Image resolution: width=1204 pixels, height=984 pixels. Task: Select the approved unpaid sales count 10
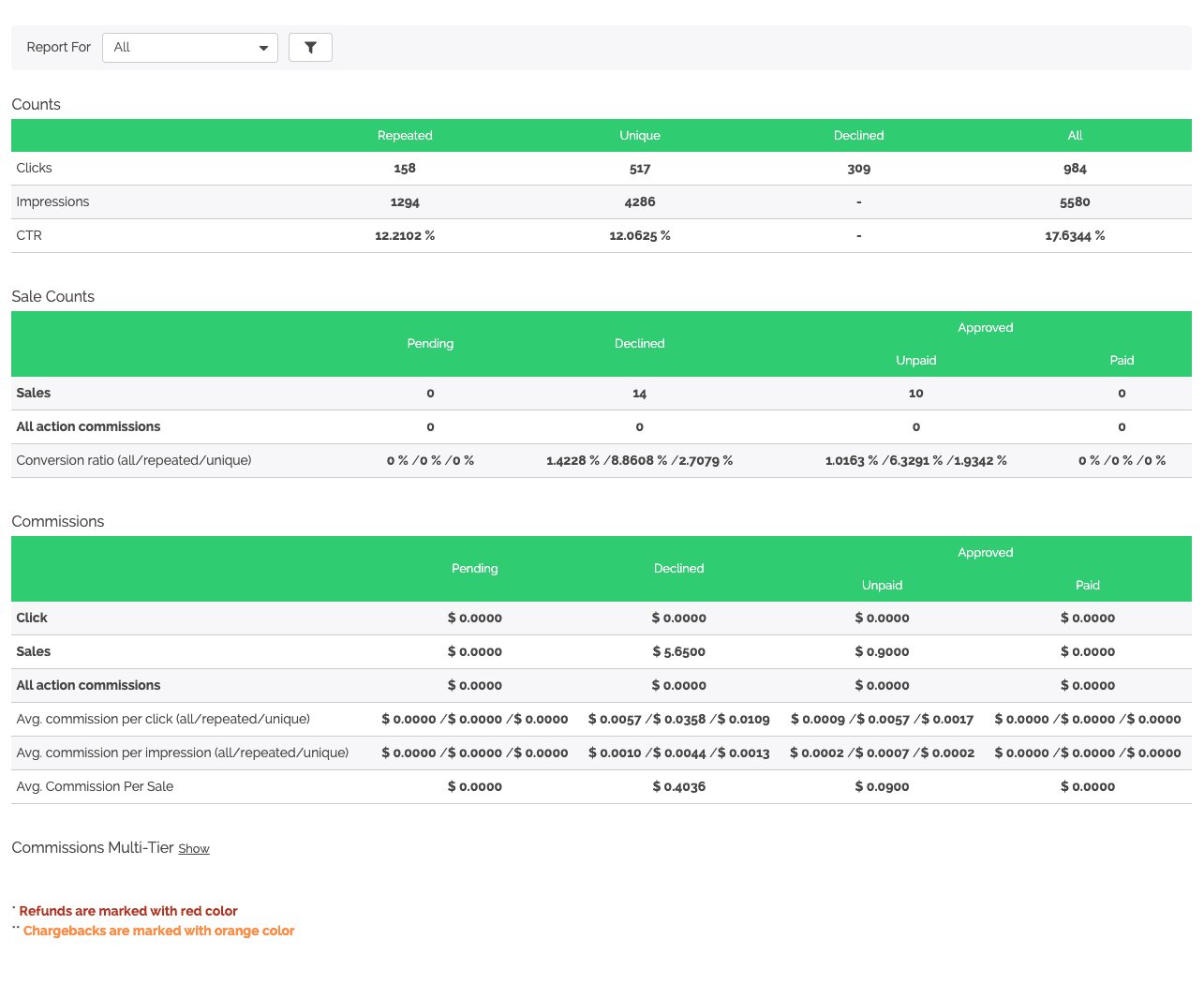(x=916, y=394)
